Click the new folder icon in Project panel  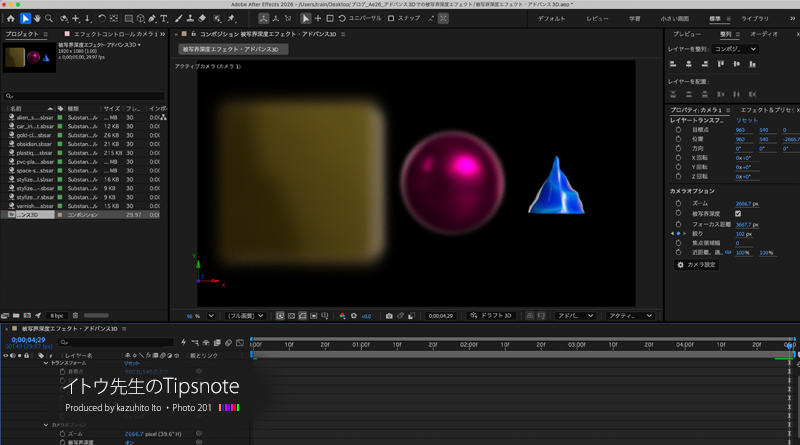(16, 315)
